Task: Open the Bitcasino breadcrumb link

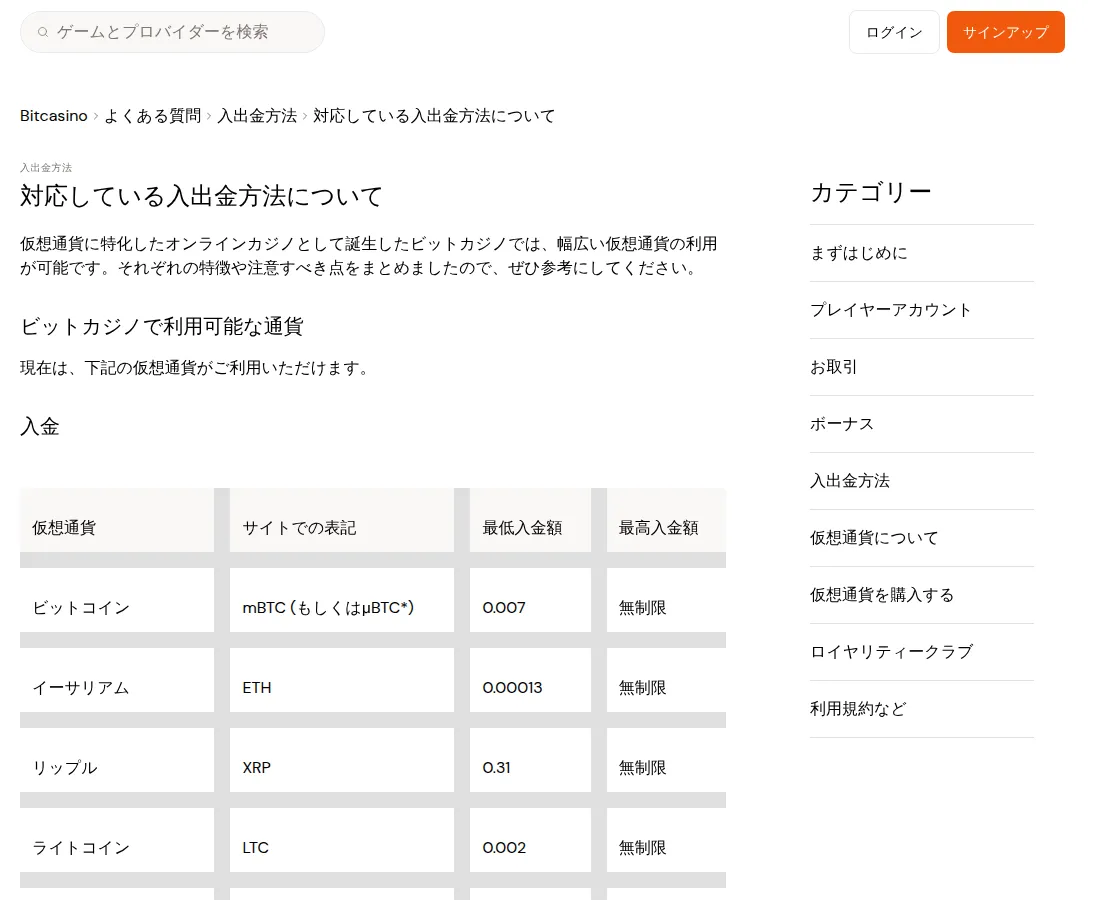Action: point(54,116)
